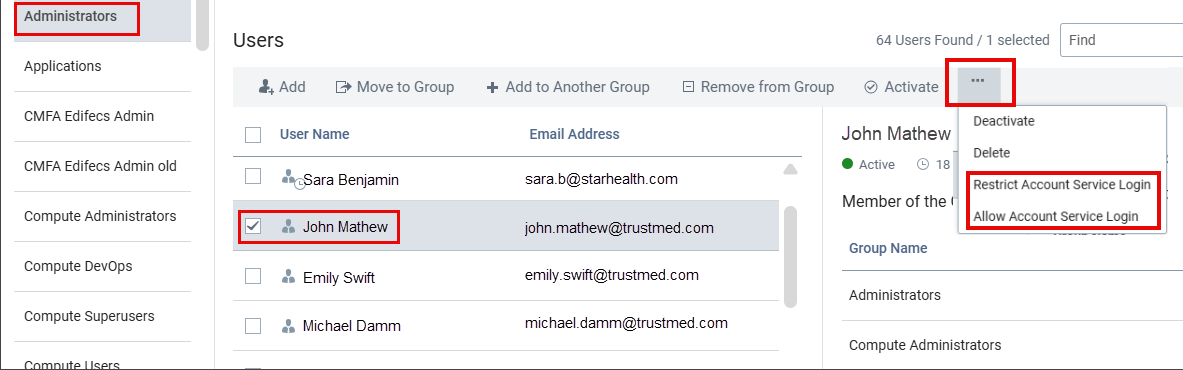The height and width of the screenshot is (370, 1183).
Task: Tick the select-all checkbox in header
Action: (x=254, y=135)
